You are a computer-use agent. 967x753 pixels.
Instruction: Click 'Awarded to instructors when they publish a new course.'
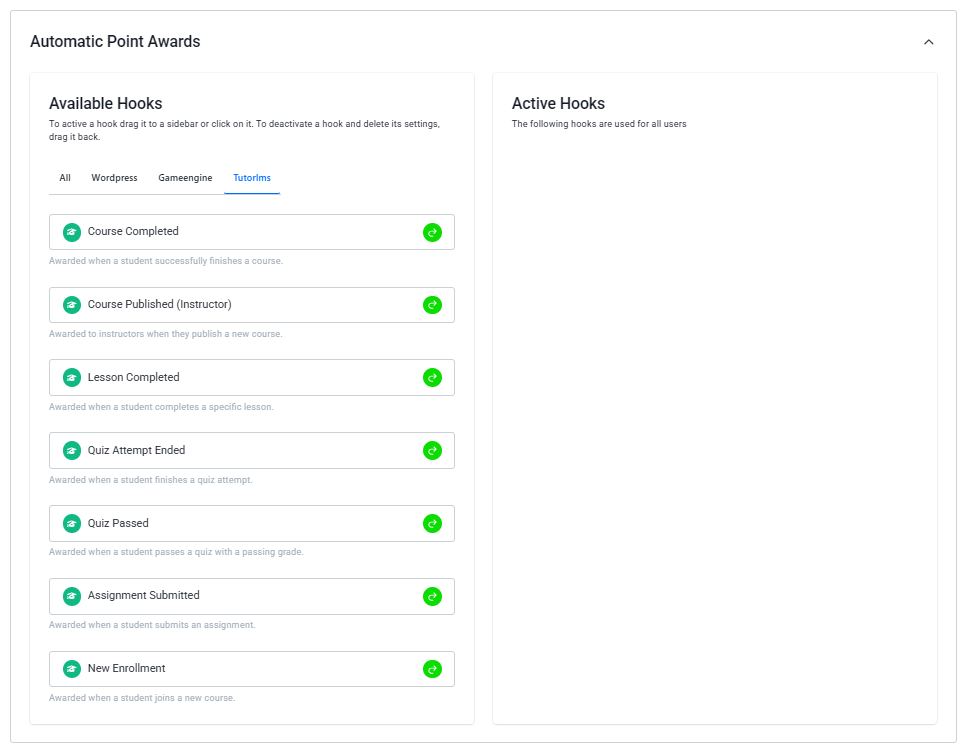(x=166, y=334)
